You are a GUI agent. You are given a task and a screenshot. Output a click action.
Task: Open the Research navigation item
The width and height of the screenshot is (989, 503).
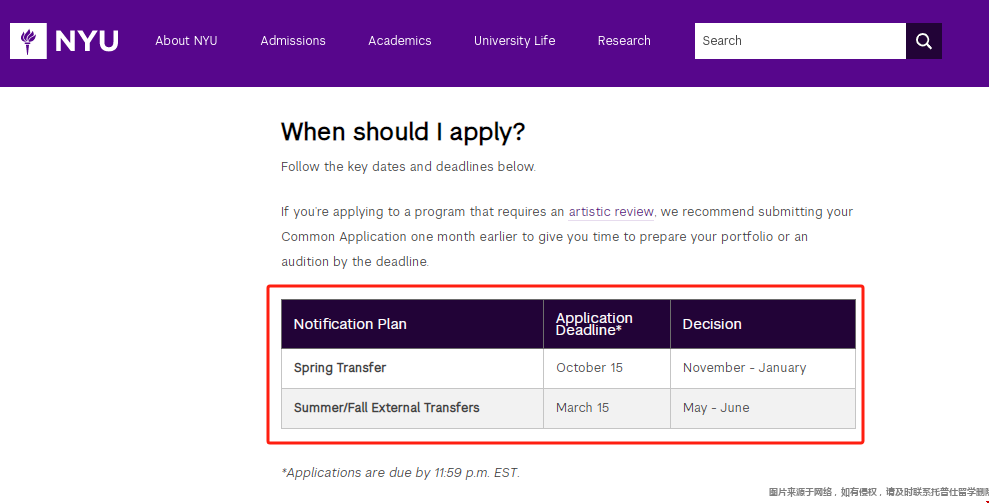tap(624, 41)
